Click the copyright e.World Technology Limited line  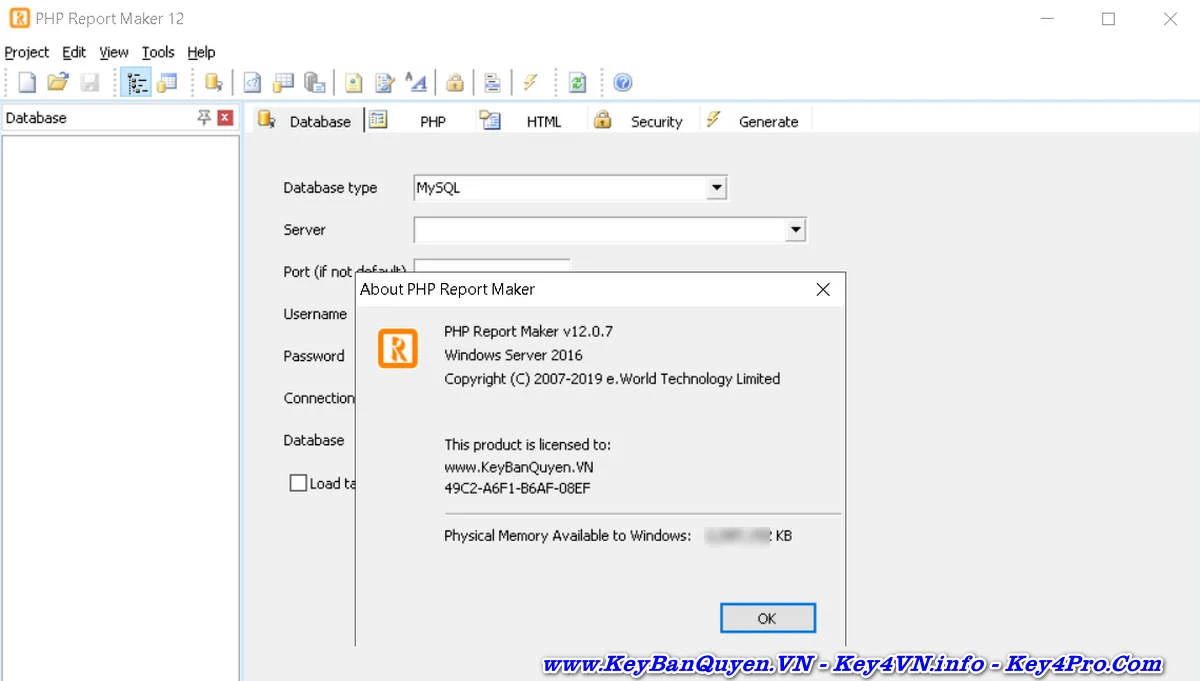[612, 379]
